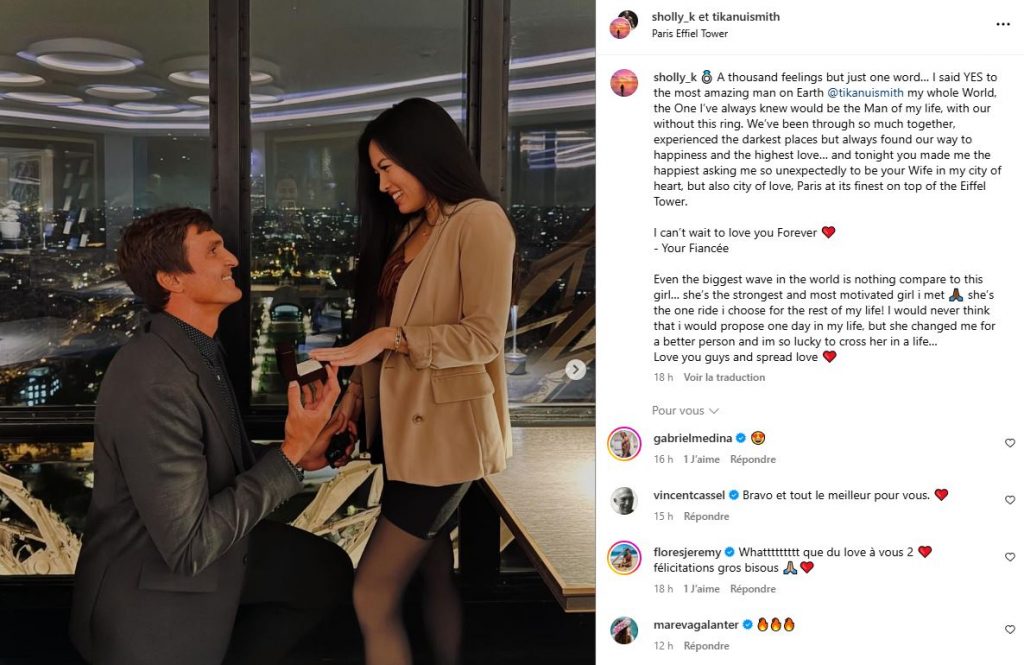Open sholly_k avatar beside the caption
The image size is (1024, 665).
(624, 83)
